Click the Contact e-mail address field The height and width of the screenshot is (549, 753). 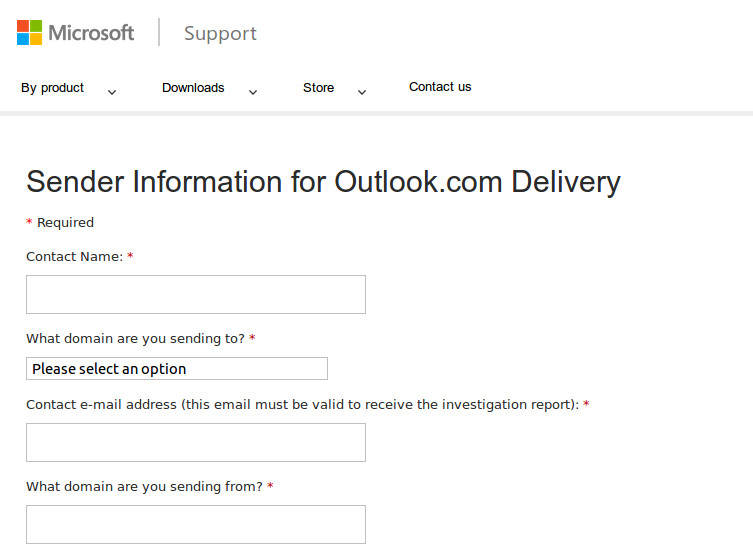196,442
